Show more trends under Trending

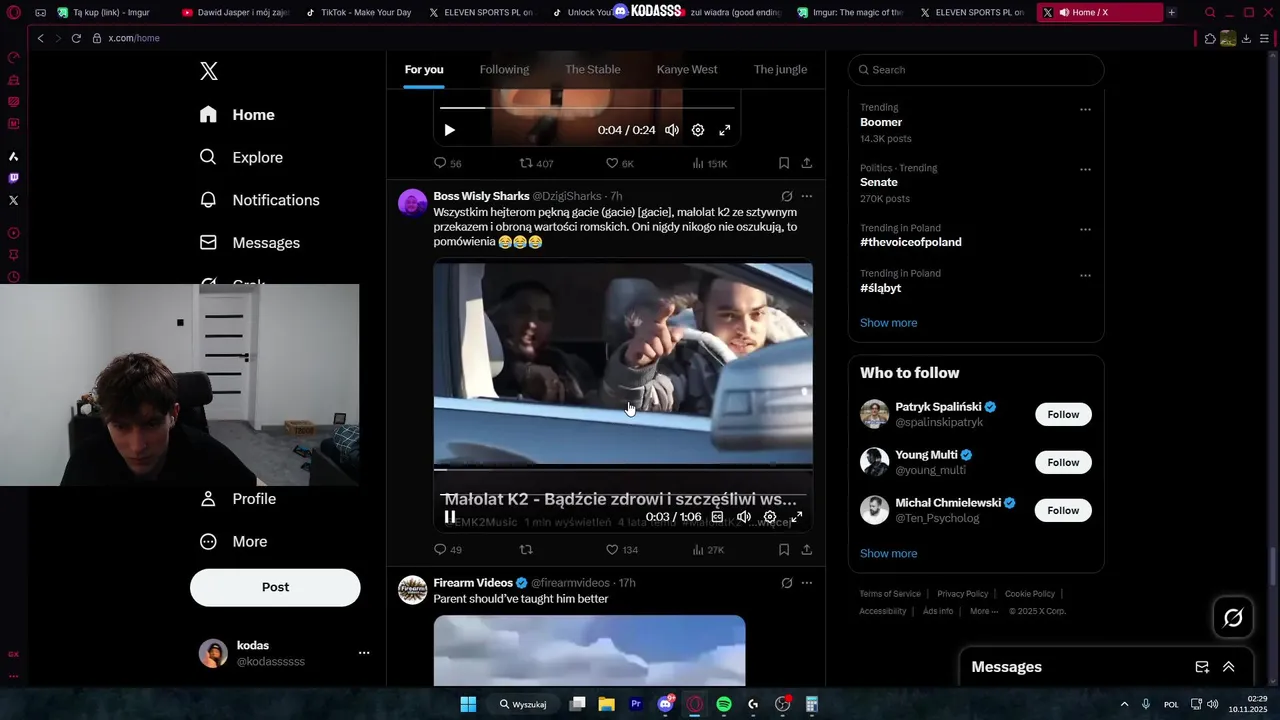pos(888,323)
